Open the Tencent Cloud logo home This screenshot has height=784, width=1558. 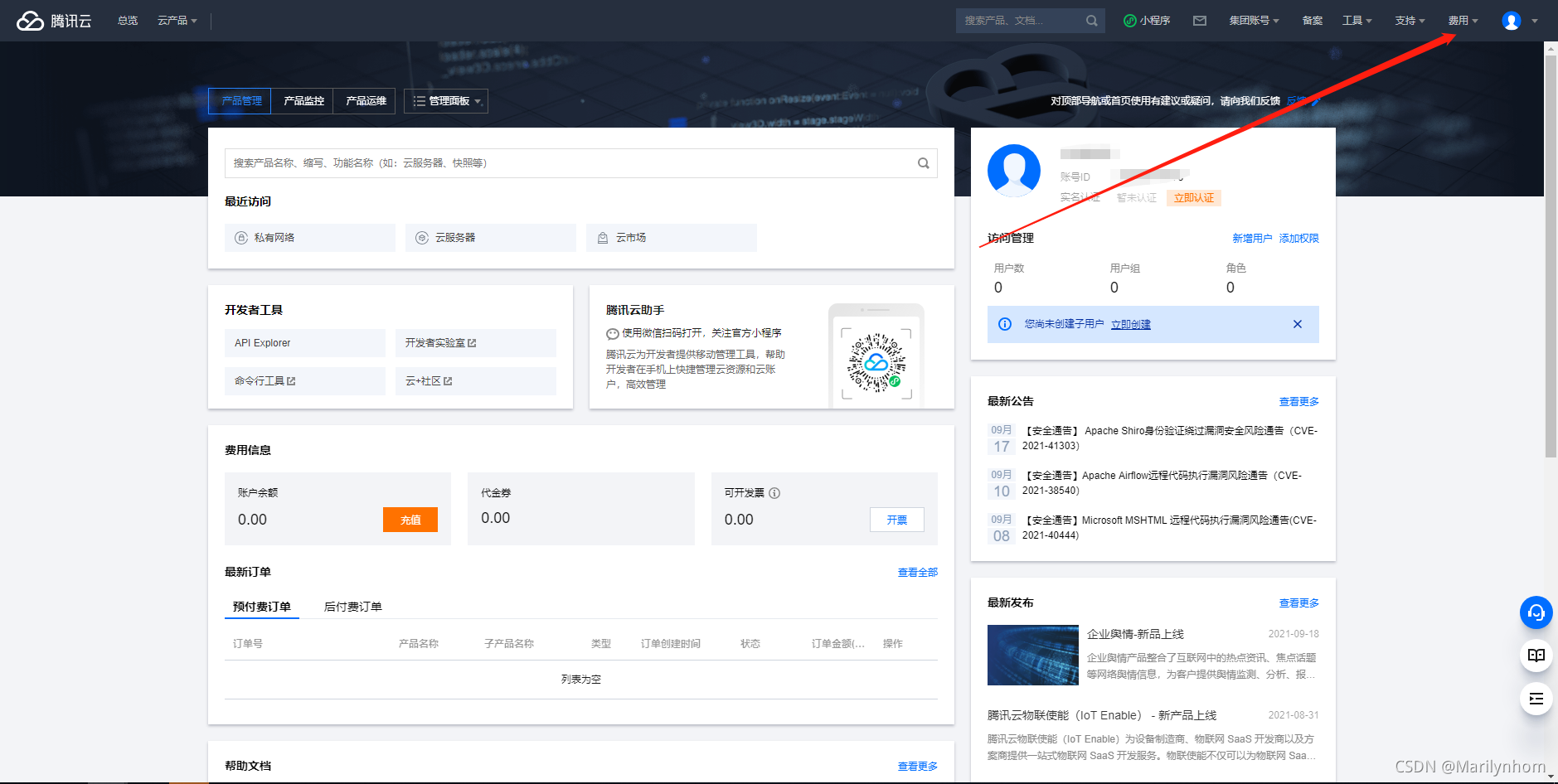click(54, 21)
